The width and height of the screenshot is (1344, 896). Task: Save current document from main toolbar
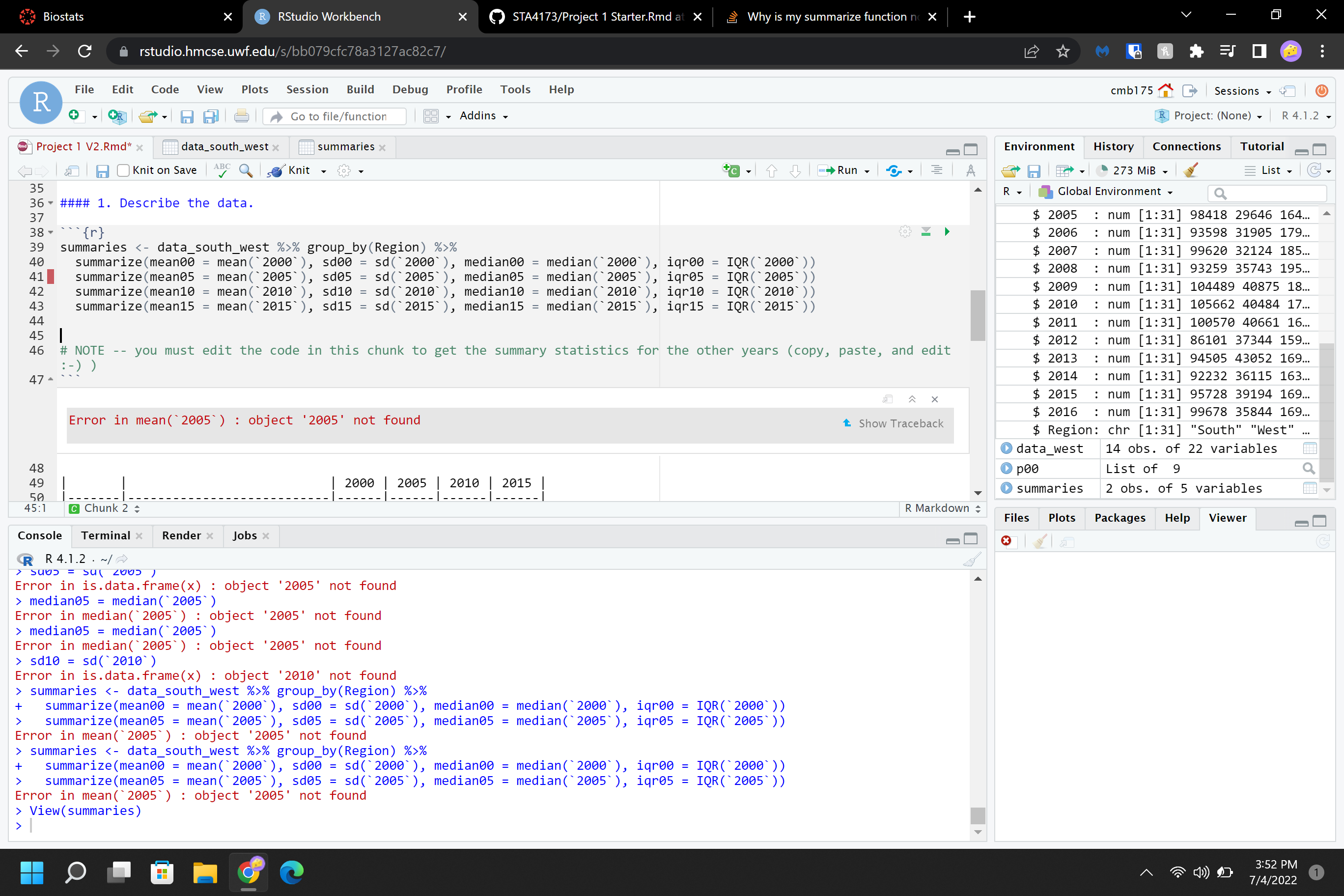[x=187, y=116]
